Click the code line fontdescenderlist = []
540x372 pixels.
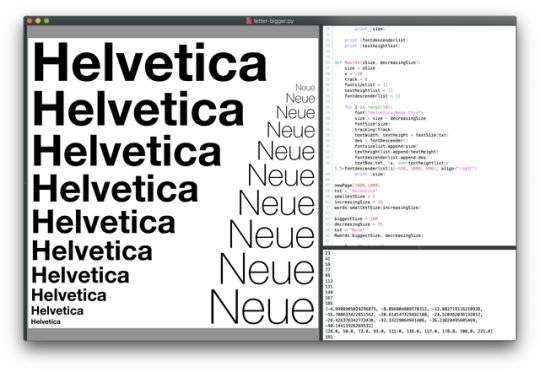coord(372,96)
